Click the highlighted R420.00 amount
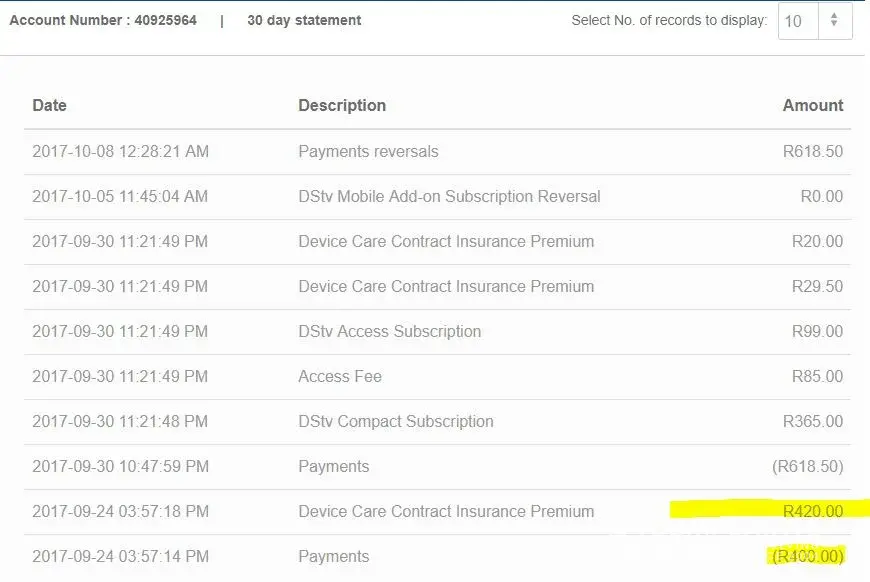This screenshot has height=582, width=870. click(812, 512)
